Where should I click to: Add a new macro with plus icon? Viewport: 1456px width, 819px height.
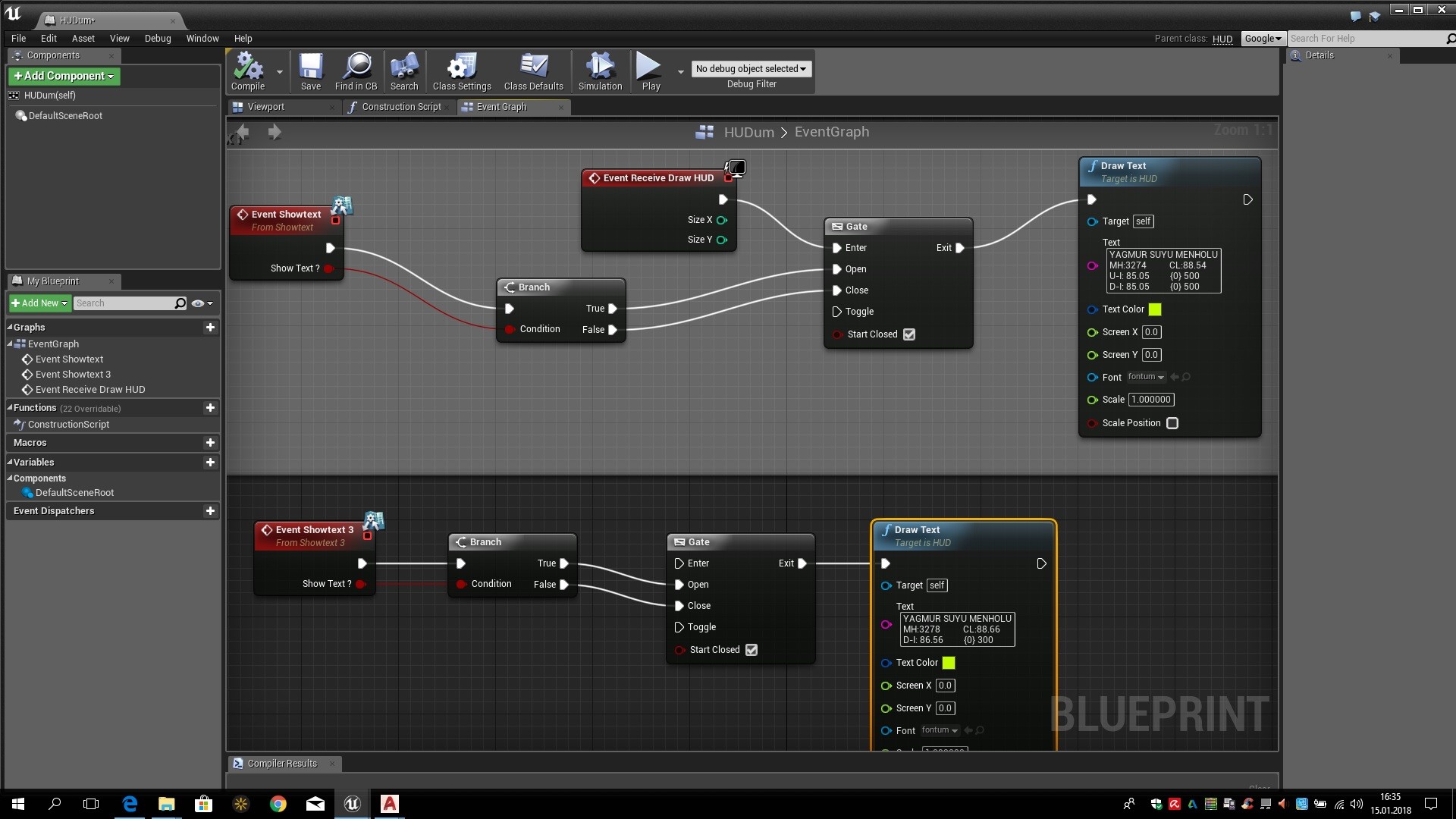tap(210, 443)
